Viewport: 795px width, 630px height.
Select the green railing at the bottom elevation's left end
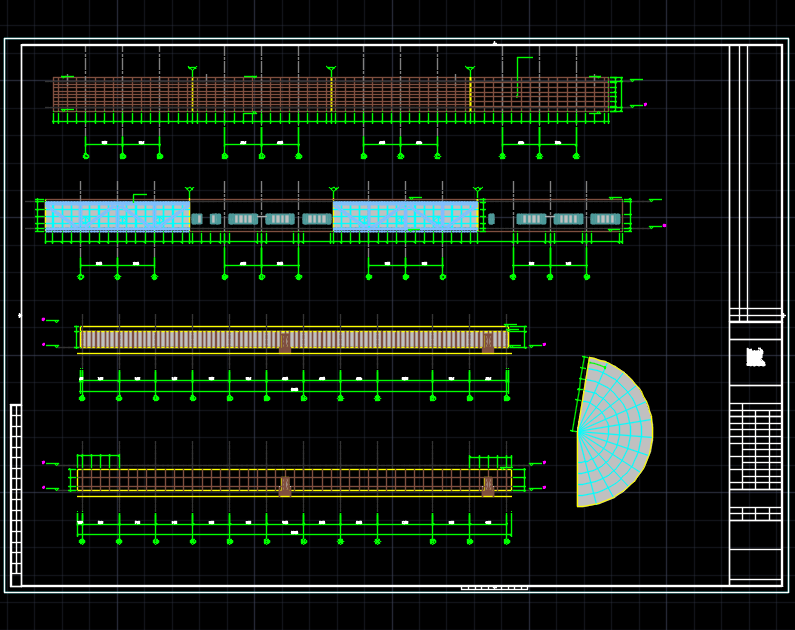pyautogui.click(x=98, y=462)
